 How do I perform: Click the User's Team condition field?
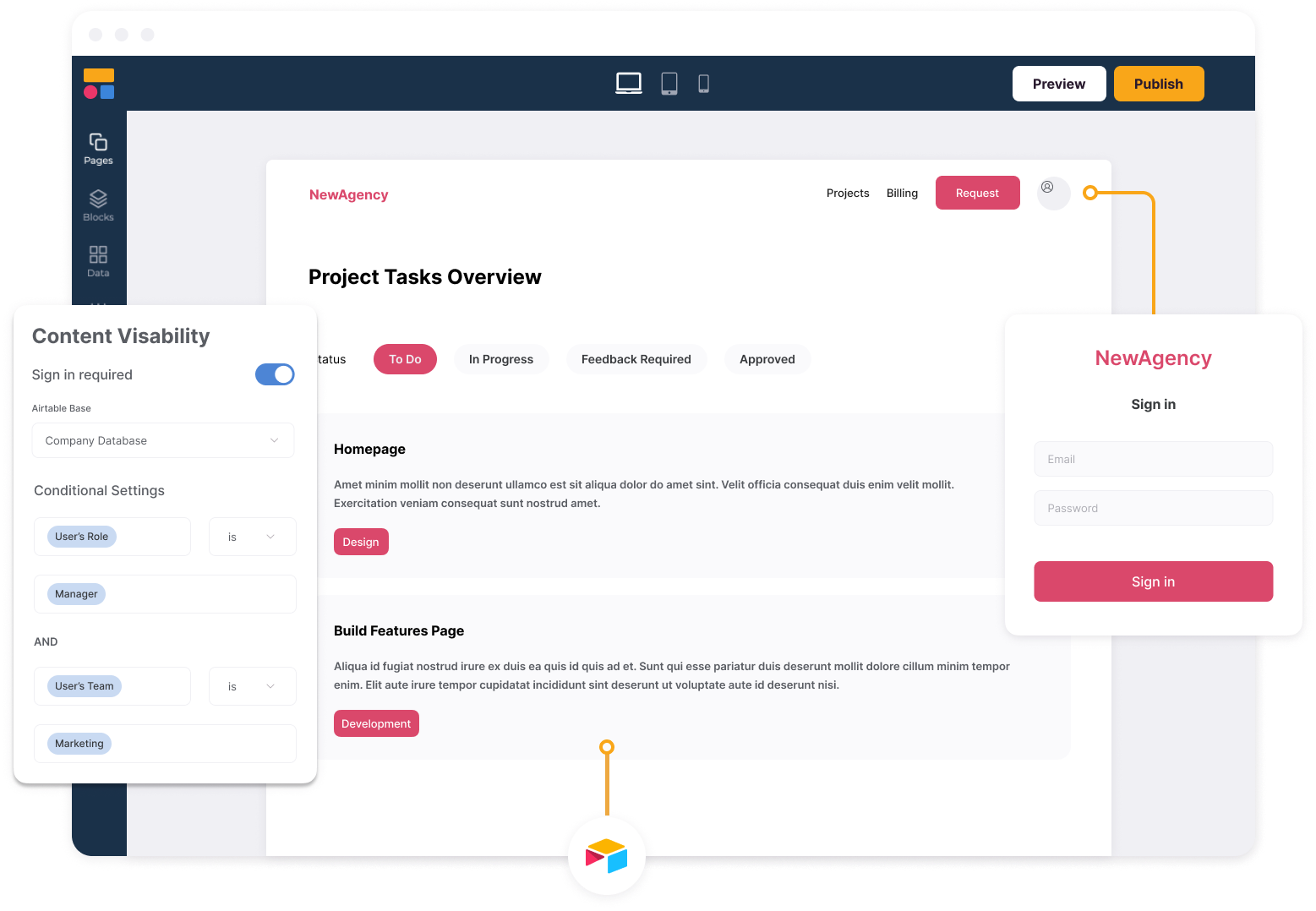click(x=112, y=686)
